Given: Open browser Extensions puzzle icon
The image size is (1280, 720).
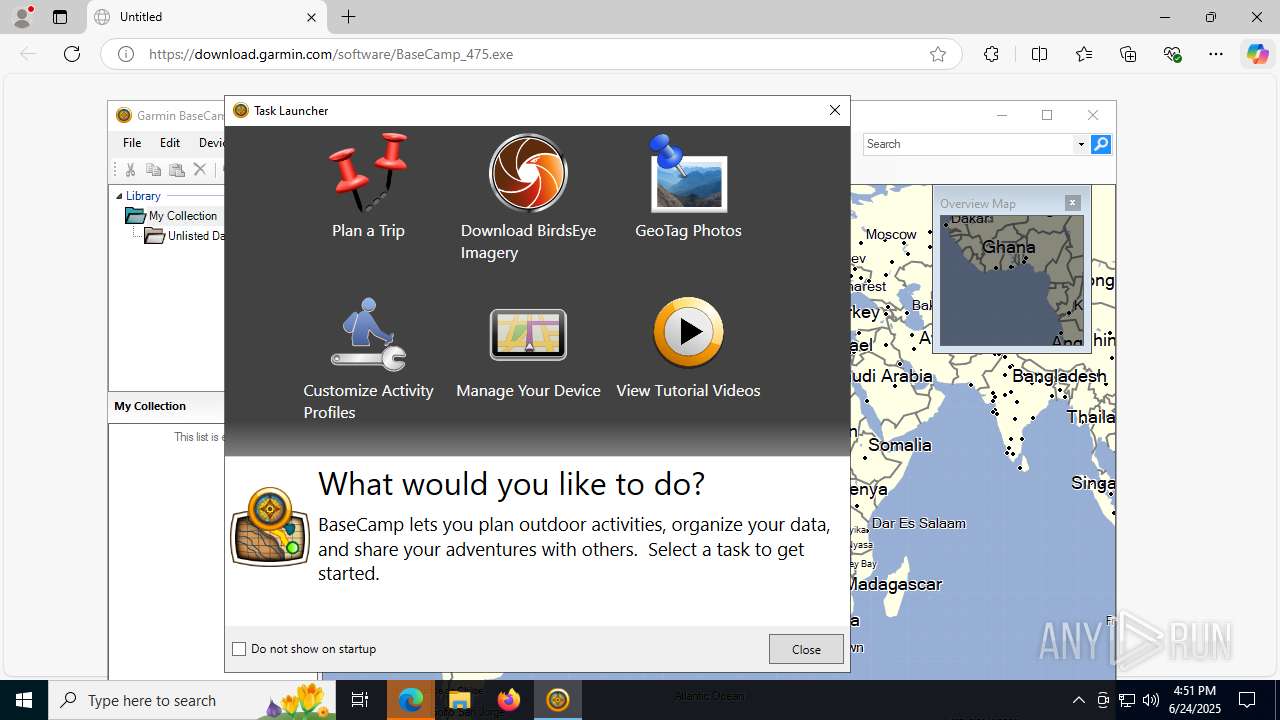Looking at the screenshot, I should pos(991,54).
